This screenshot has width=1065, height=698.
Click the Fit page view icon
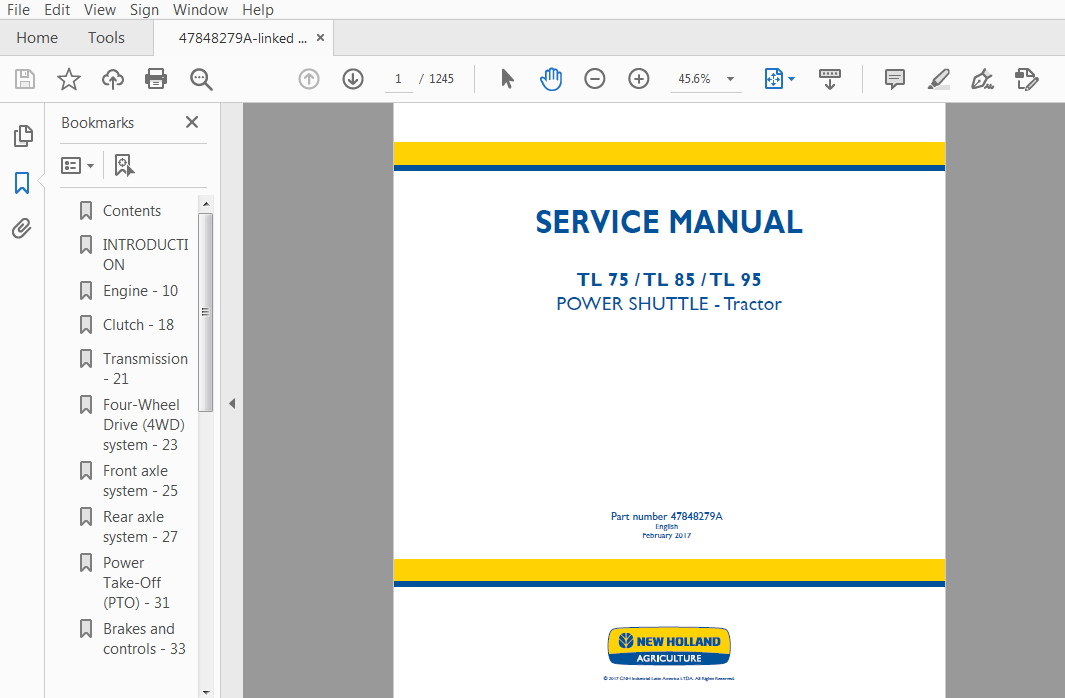coord(774,79)
